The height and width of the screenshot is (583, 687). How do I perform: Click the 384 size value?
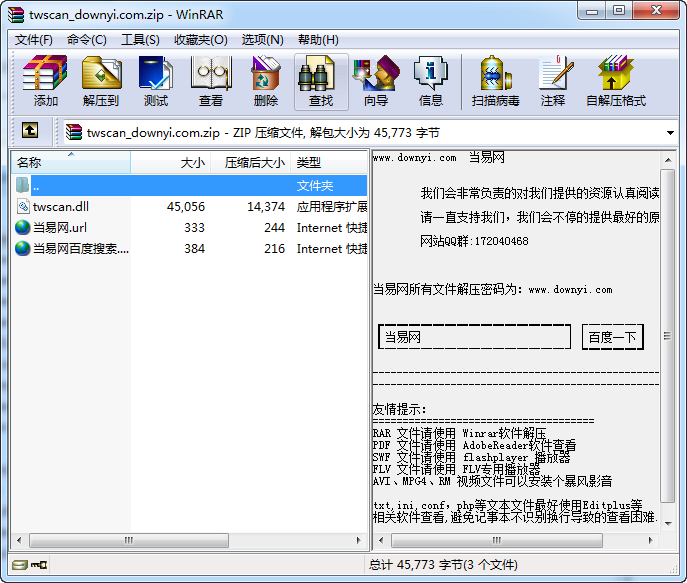pyautogui.click(x=194, y=248)
